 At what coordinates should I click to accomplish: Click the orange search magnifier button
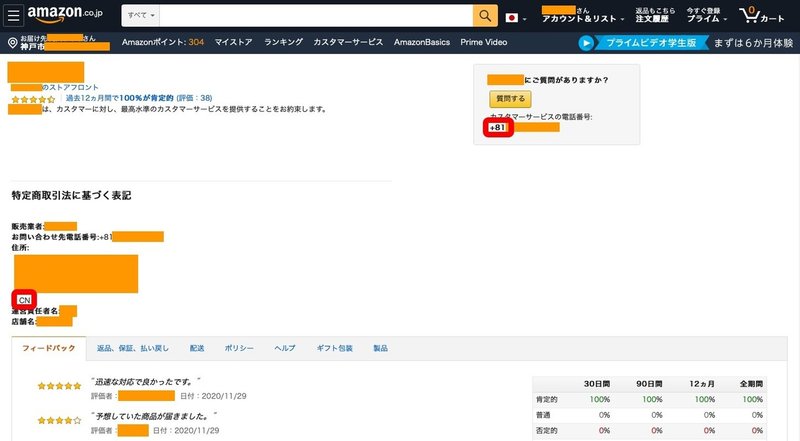(485, 16)
